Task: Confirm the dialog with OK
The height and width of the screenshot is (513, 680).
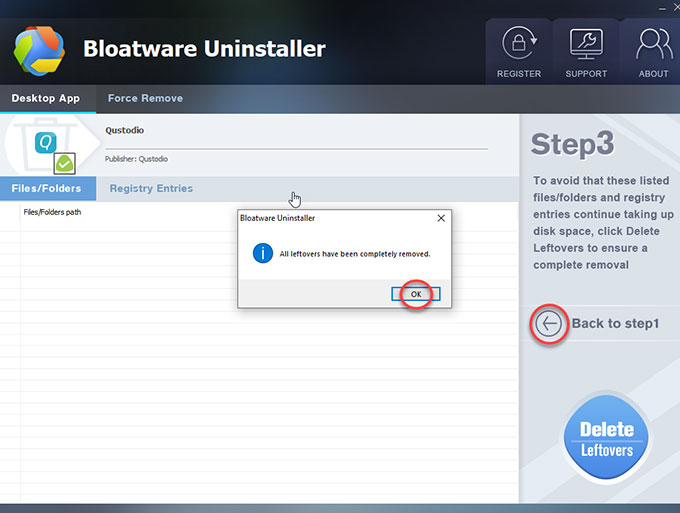Action: [x=416, y=294]
